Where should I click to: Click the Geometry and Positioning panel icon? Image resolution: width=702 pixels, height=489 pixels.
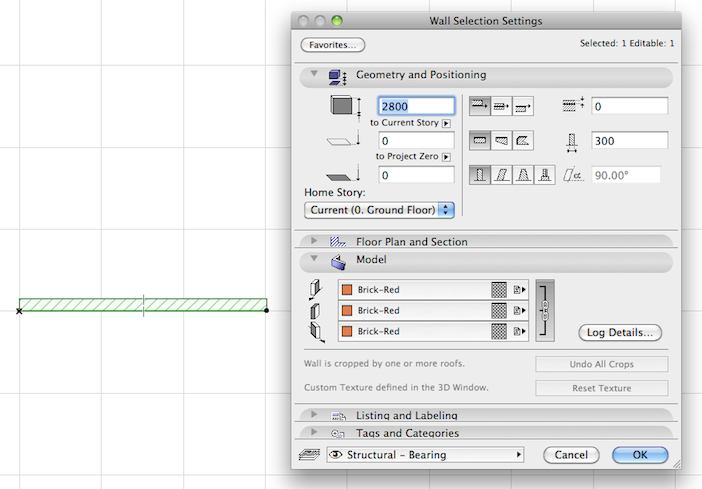(x=337, y=77)
